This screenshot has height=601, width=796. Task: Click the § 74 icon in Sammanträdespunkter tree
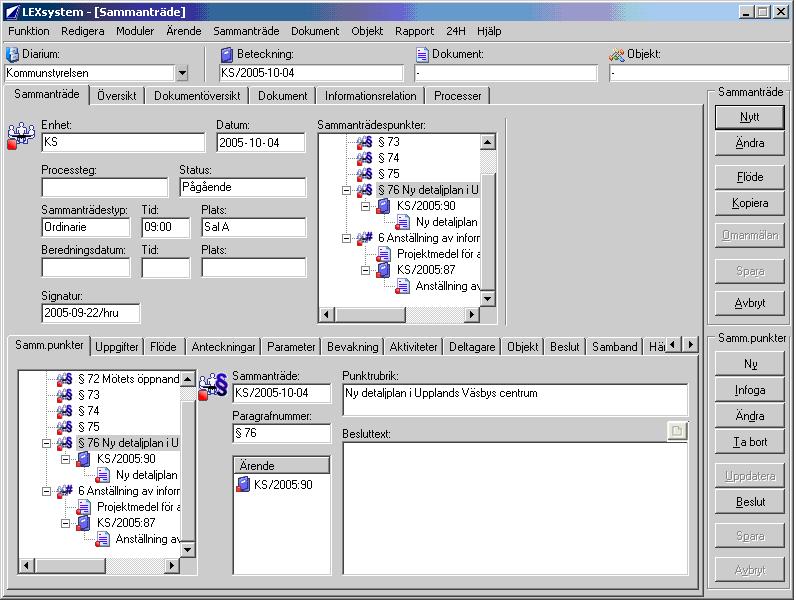(364, 158)
